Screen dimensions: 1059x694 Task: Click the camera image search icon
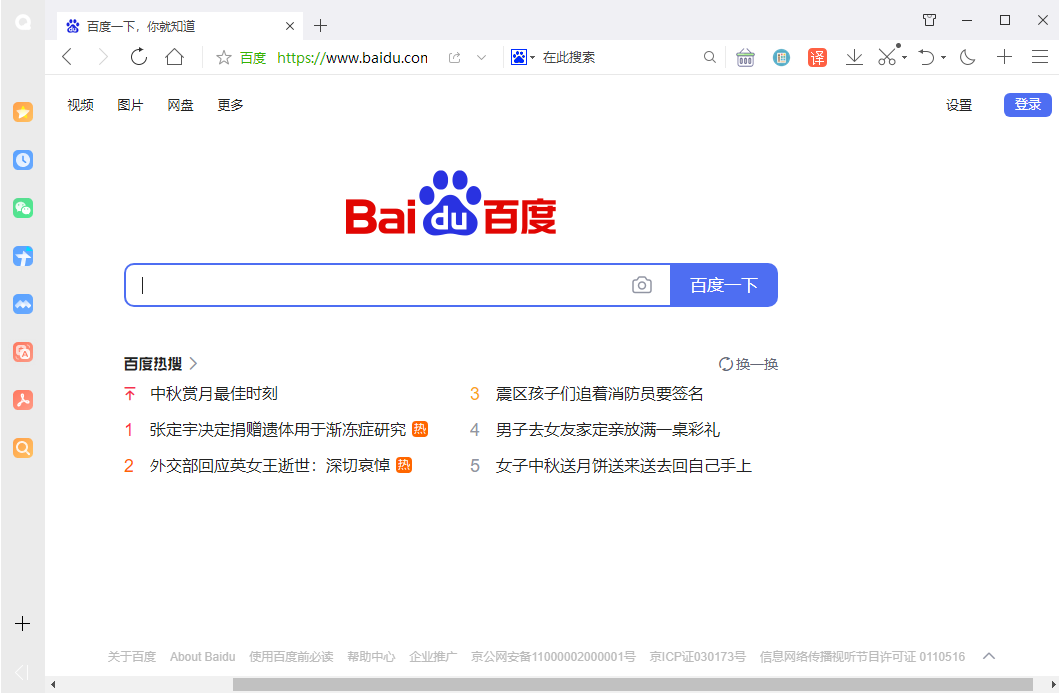click(642, 285)
